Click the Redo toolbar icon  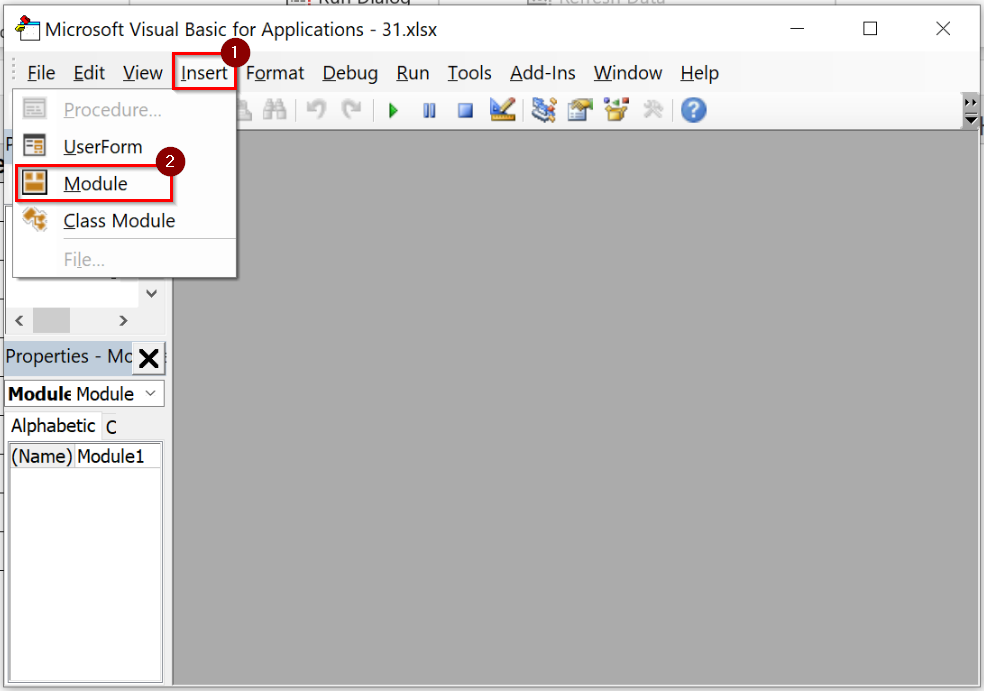coord(351,110)
